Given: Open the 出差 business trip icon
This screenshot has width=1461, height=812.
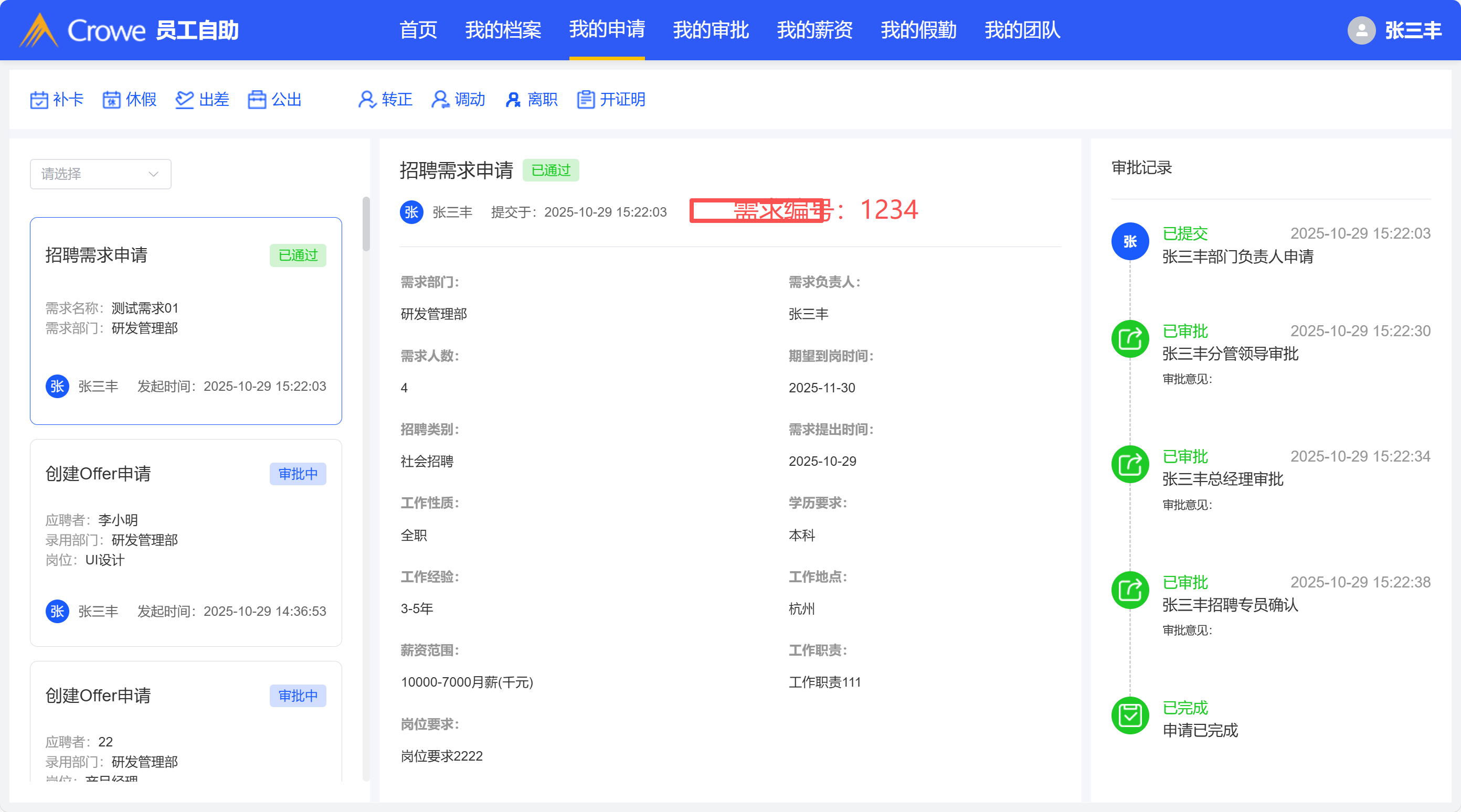Looking at the screenshot, I should 184,100.
